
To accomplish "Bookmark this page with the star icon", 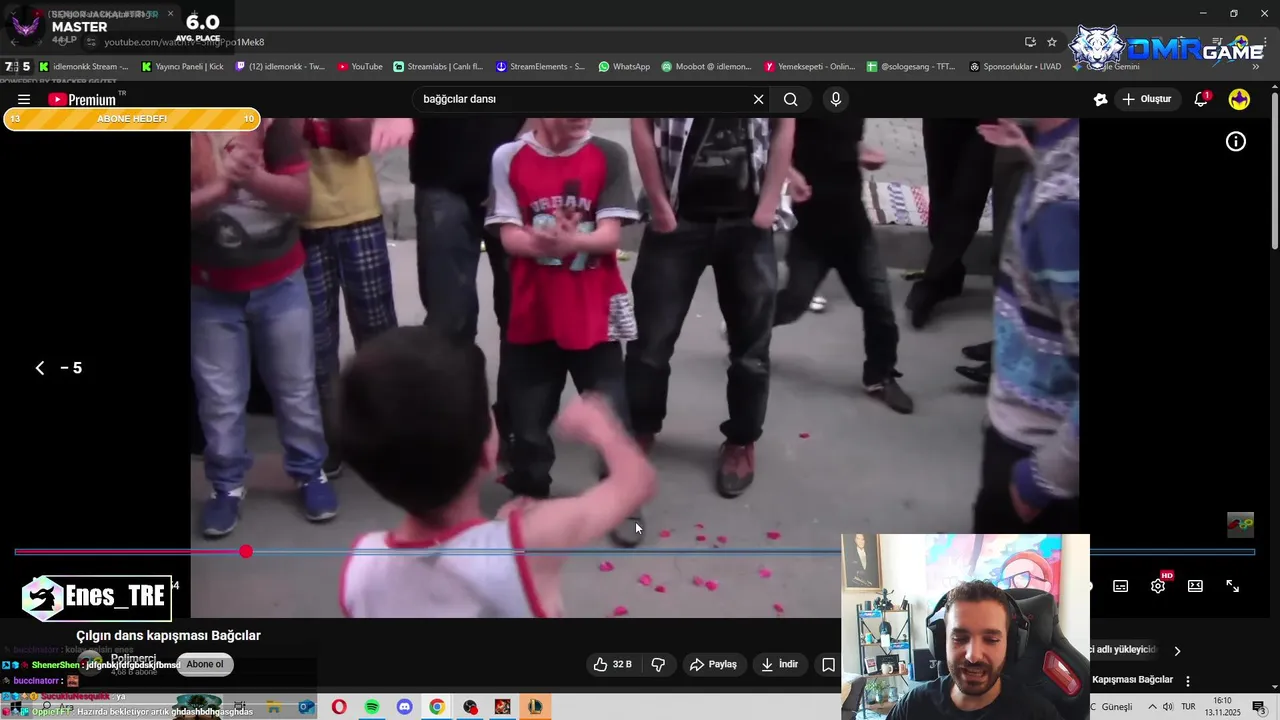I will [1052, 42].
